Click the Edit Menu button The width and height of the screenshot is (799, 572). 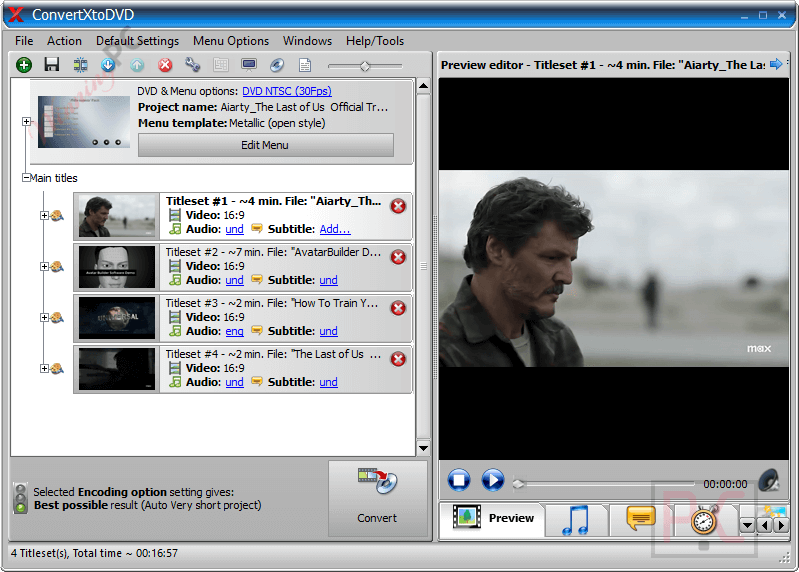[265, 145]
